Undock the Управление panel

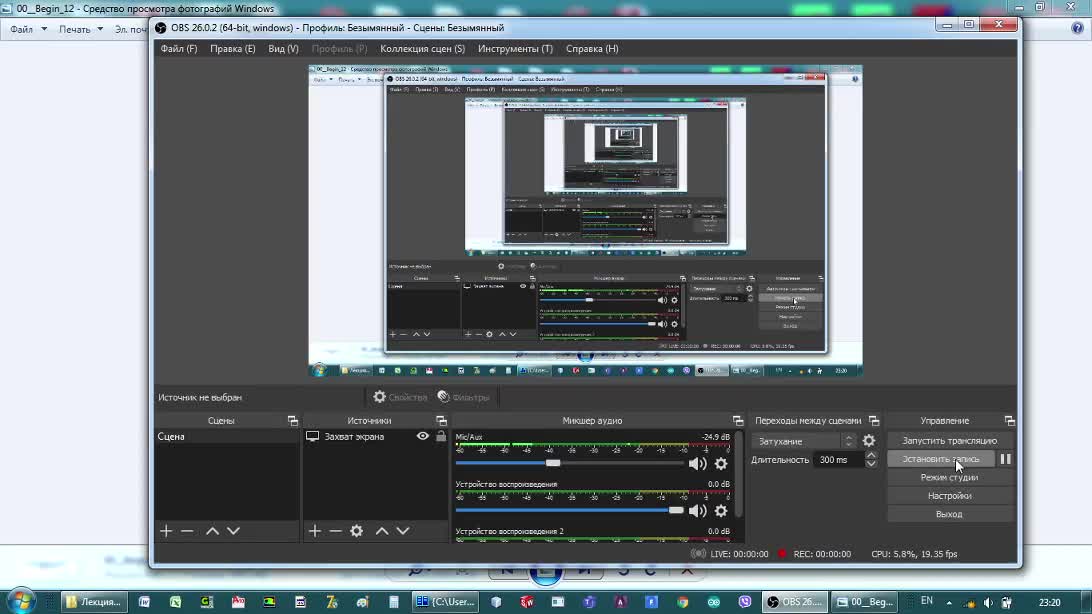[1009, 420]
